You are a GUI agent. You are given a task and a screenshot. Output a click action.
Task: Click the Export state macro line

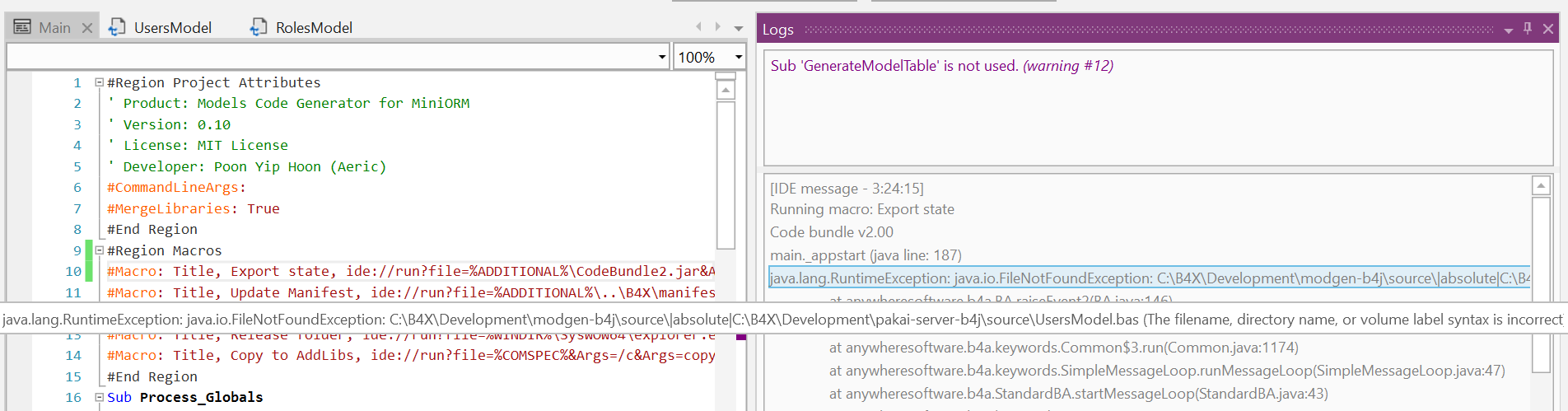pos(410,271)
